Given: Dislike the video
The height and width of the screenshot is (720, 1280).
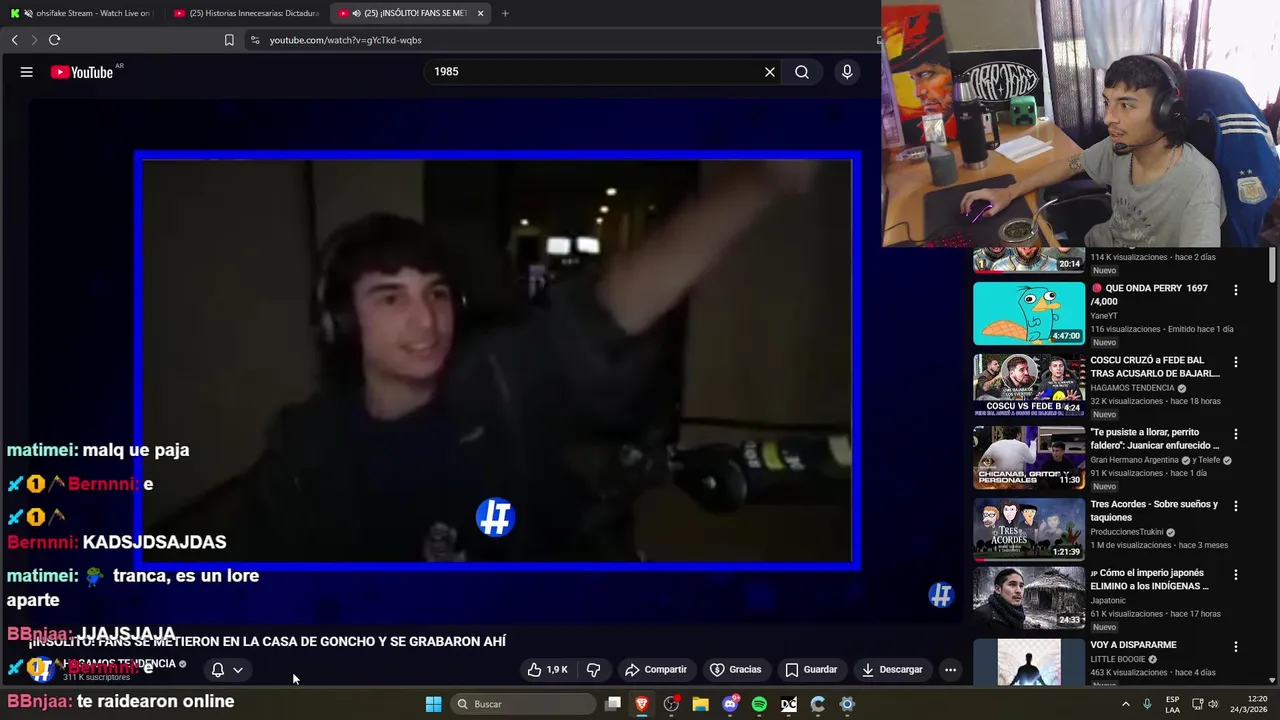Looking at the screenshot, I should click(593, 670).
